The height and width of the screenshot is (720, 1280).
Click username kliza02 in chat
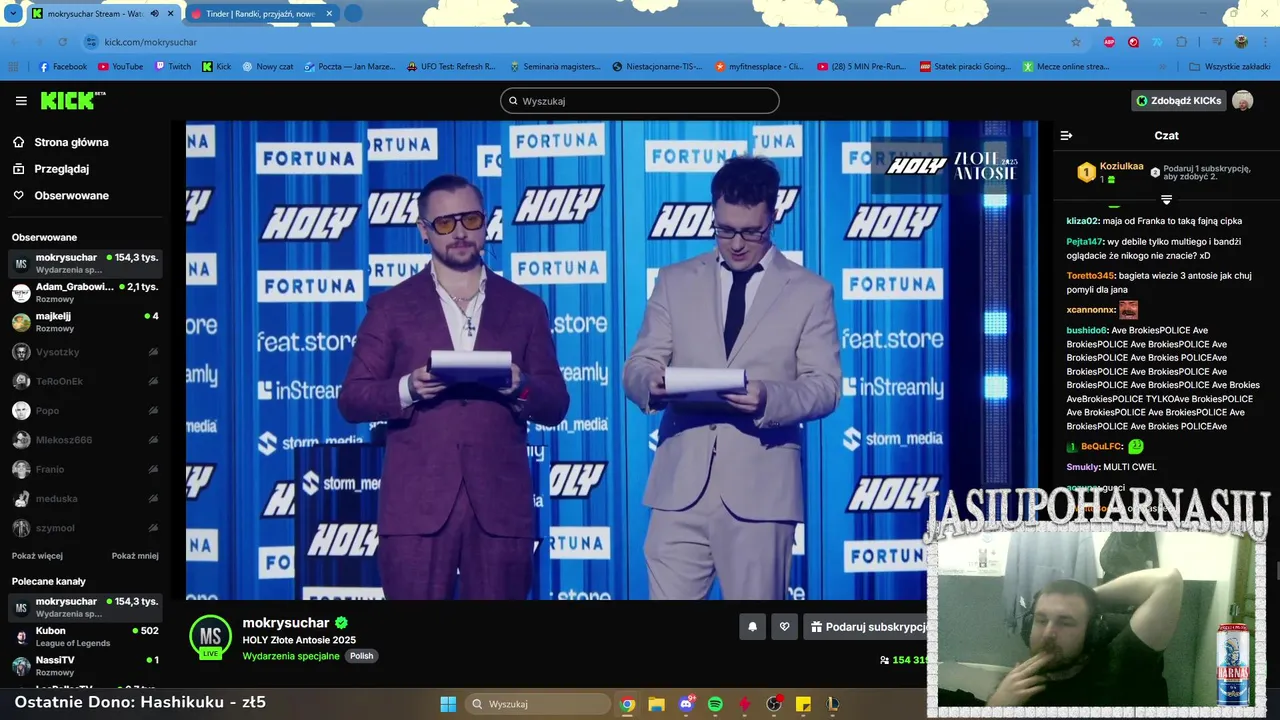[1082, 221]
